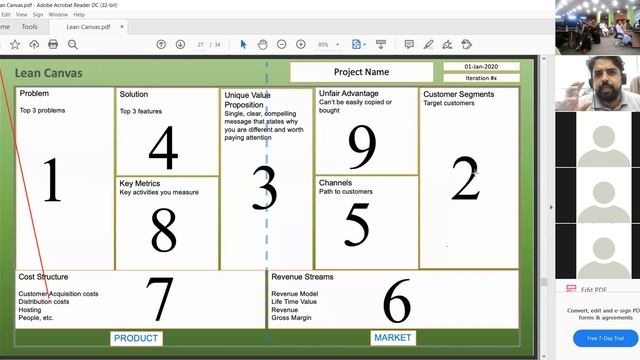Click the conference room video thumbnail
This screenshot has height=360, width=640.
pos(598,27)
